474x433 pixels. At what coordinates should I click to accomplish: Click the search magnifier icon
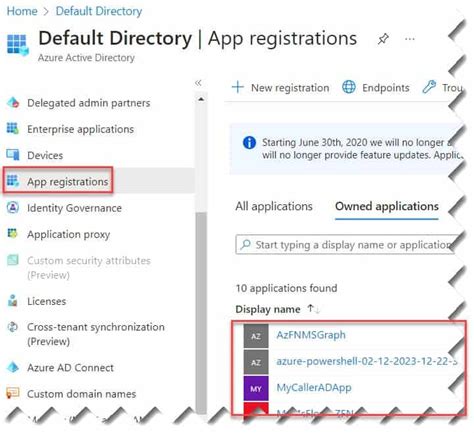click(245, 245)
